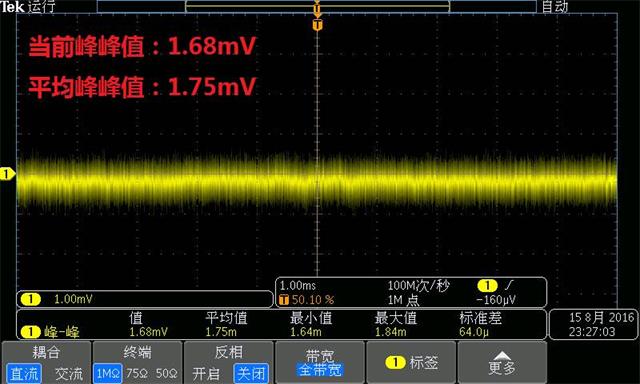Click channel 1 ground level indicator
Viewport: 640px width, 384px height.
(x=7, y=174)
